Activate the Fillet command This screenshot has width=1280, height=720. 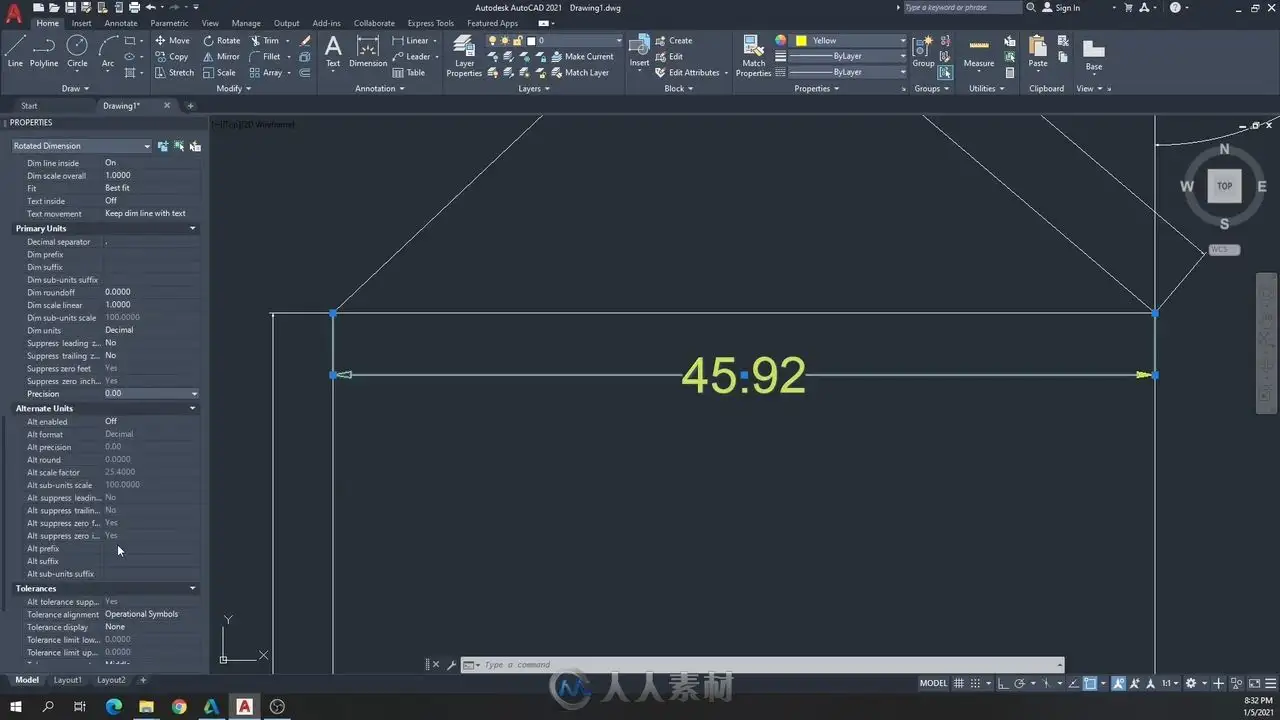(x=264, y=57)
